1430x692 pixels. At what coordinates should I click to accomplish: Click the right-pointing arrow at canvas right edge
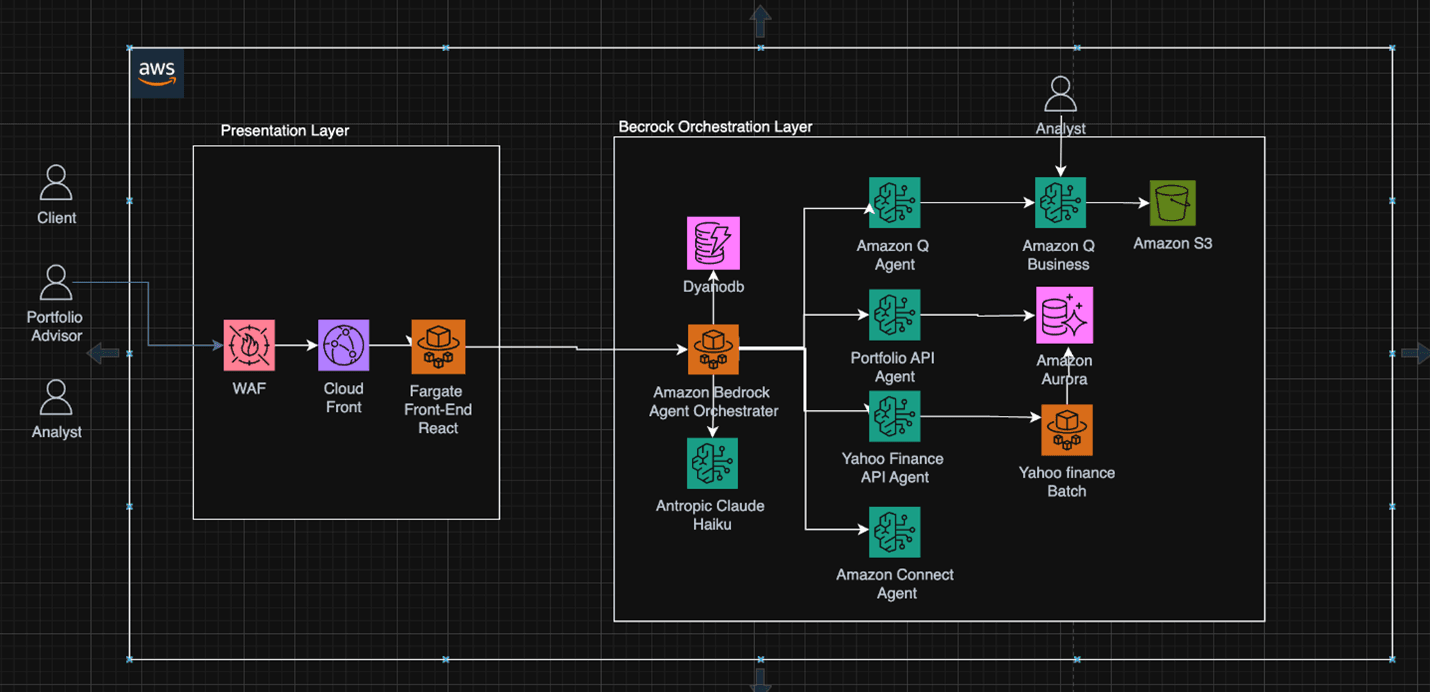(x=1414, y=353)
